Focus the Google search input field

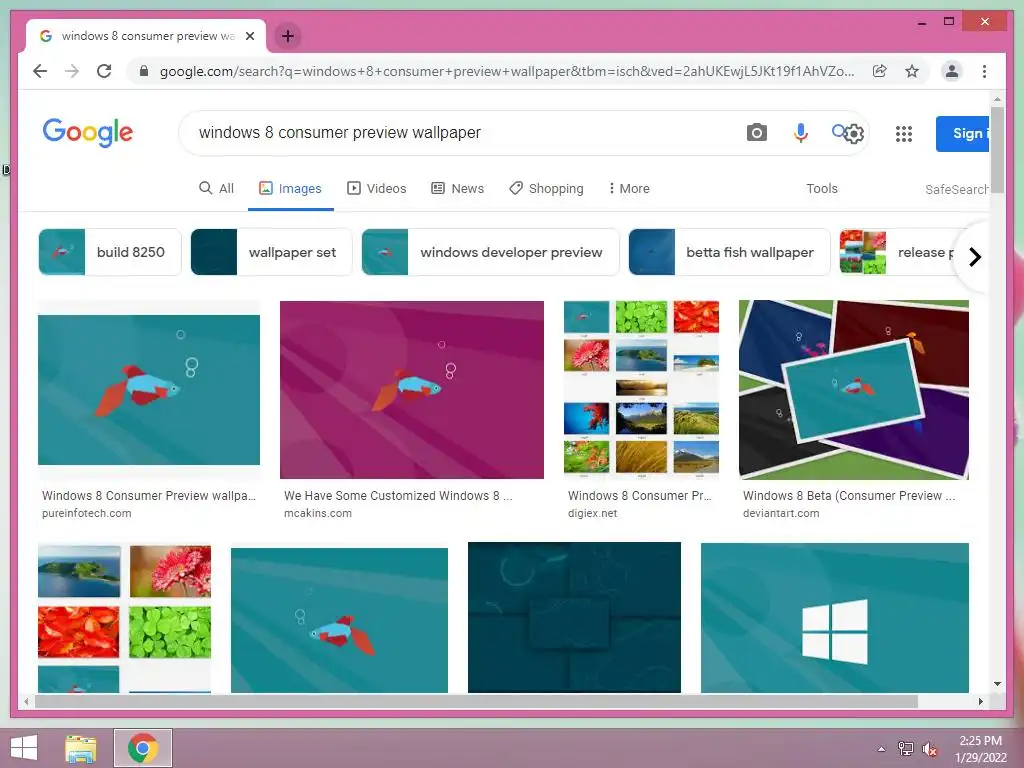[457, 133]
